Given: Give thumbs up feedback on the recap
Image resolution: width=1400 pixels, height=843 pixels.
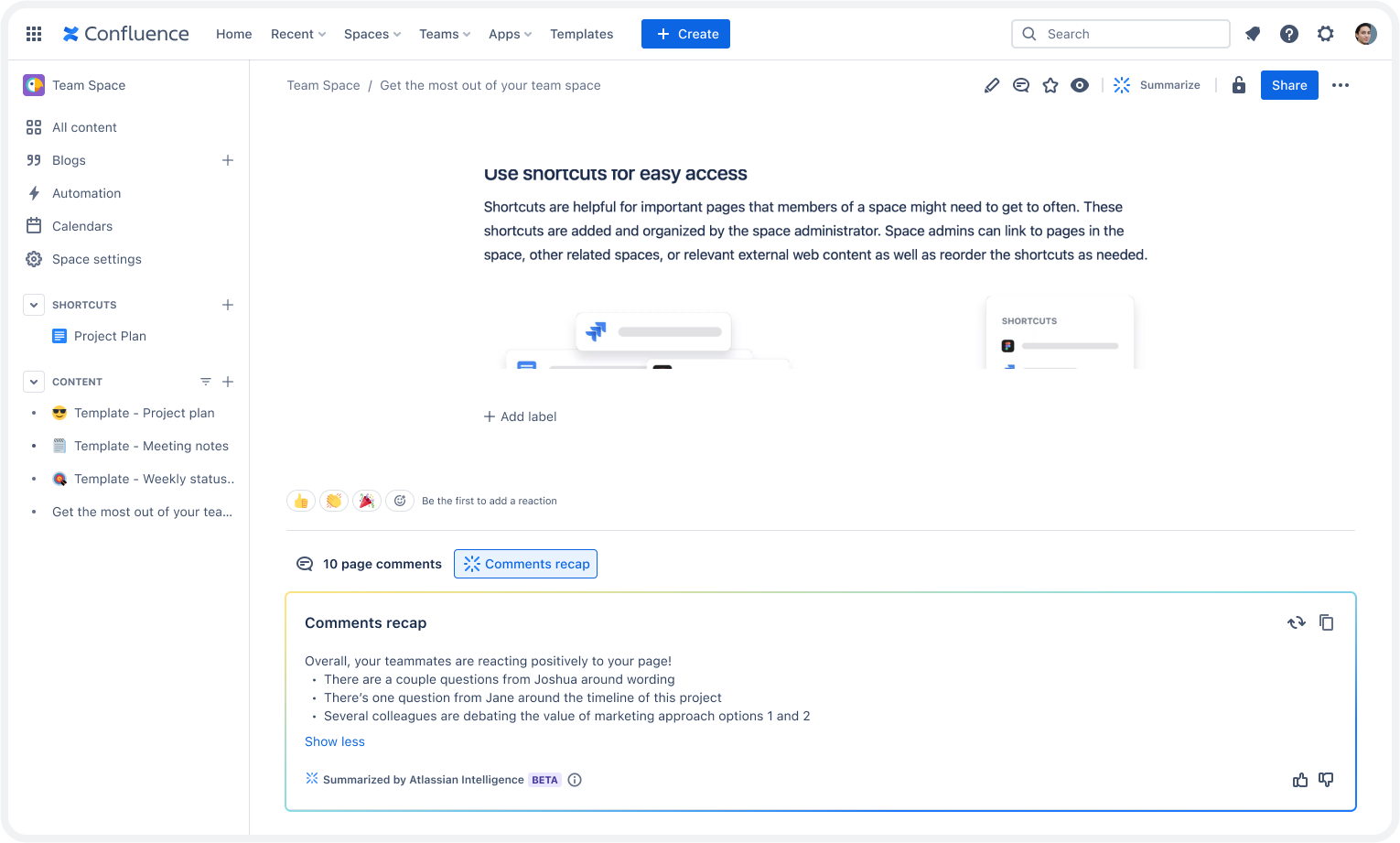Looking at the screenshot, I should [x=1300, y=780].
